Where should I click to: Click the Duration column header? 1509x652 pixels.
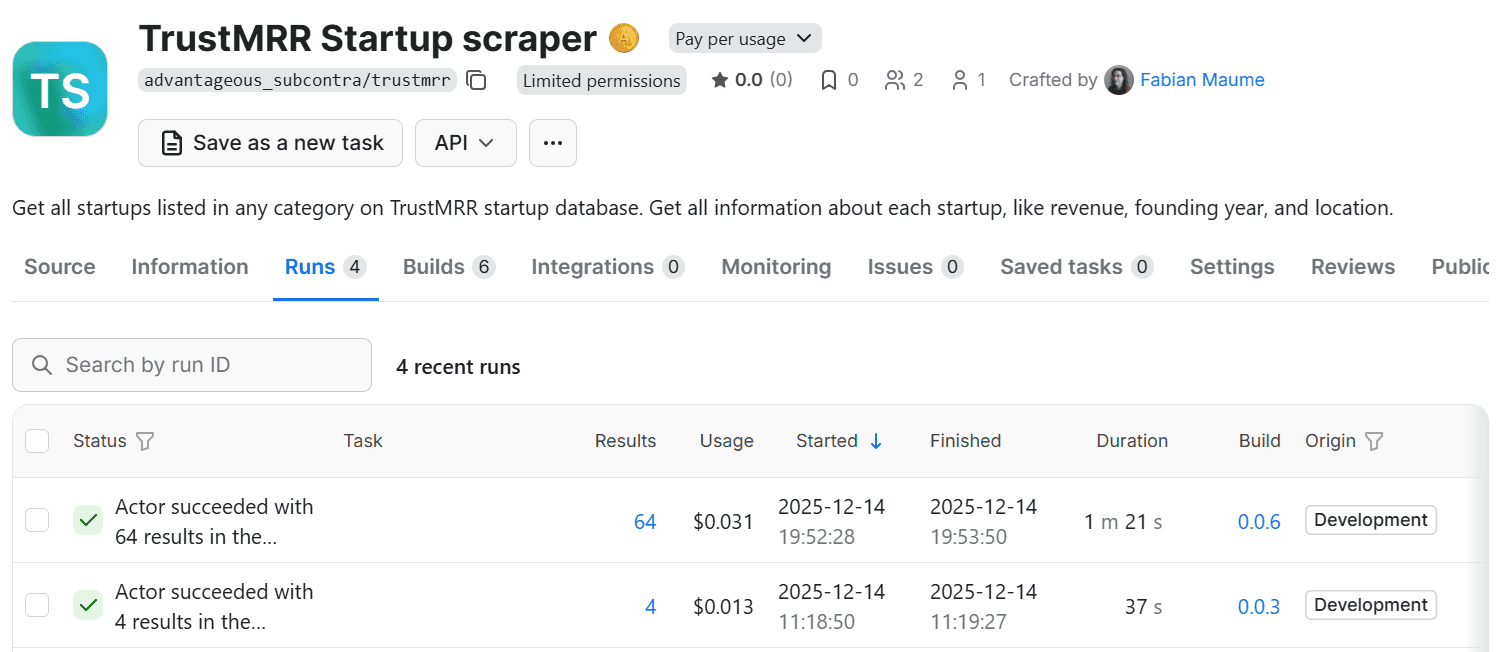[x=1132, y=441]
